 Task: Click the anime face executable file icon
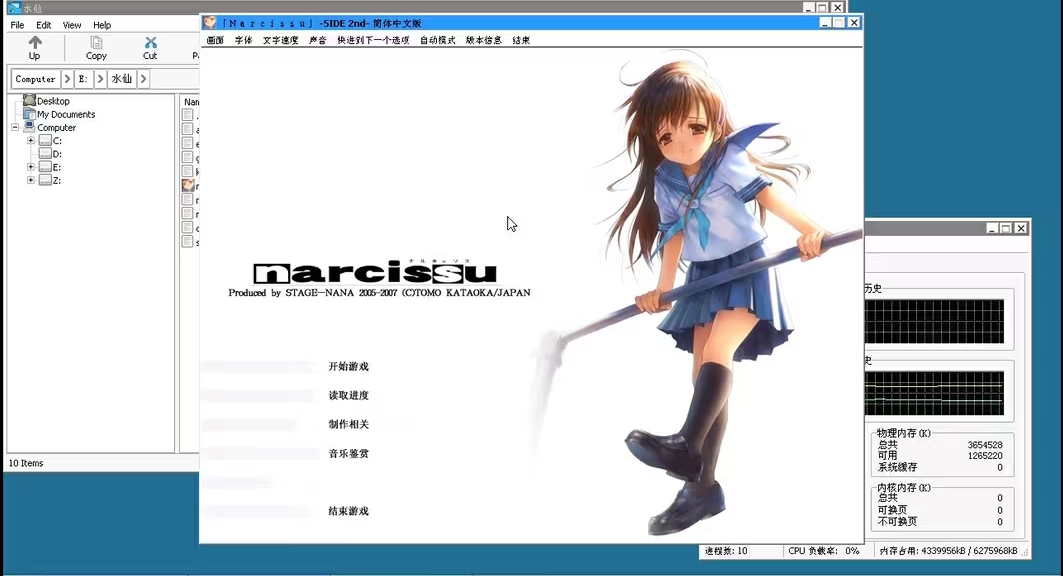point(188,185)
